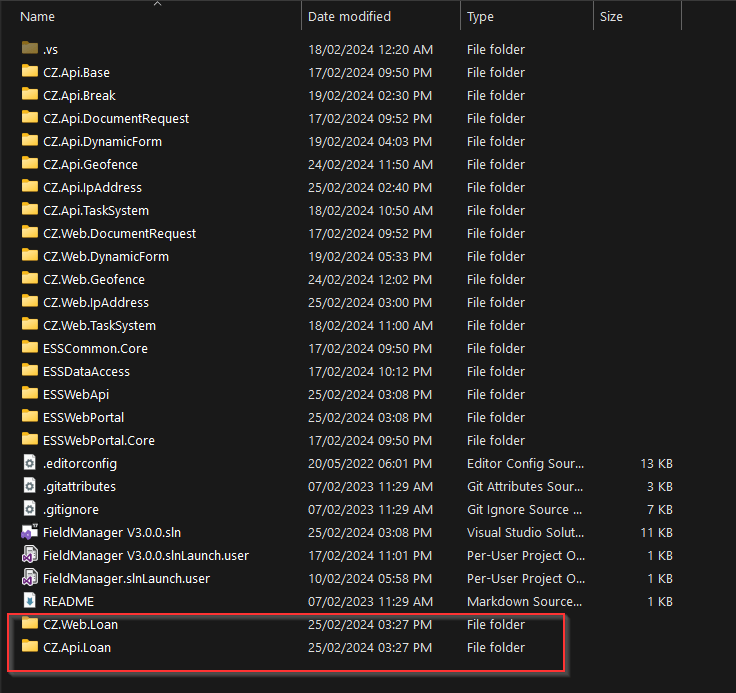
Task: Click the .editorconfig file name
Action: click(x=80, y=463)
